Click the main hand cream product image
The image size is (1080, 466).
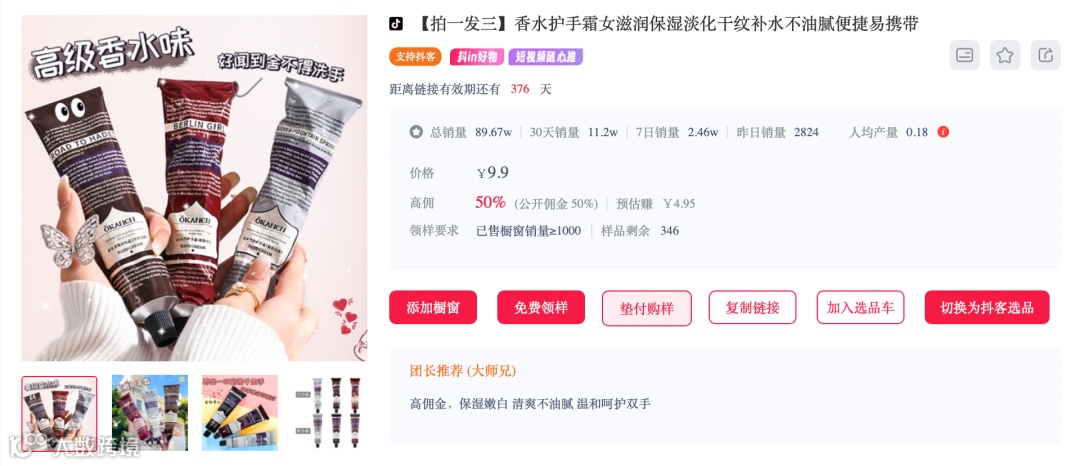194,188
